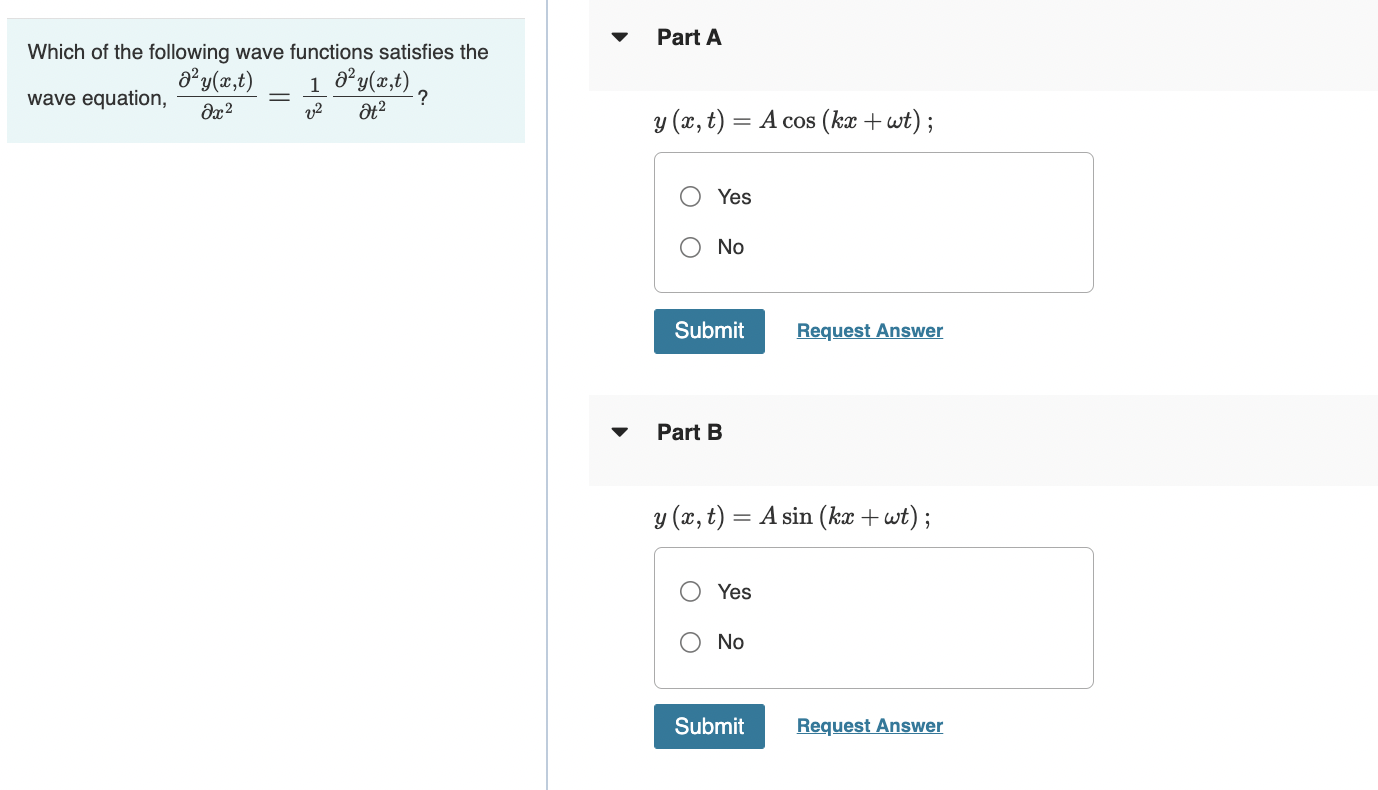This screenshot has height=790, width=1378.
Task: Collapse Part A using its triangle arrow
Action: pos(620,38)
